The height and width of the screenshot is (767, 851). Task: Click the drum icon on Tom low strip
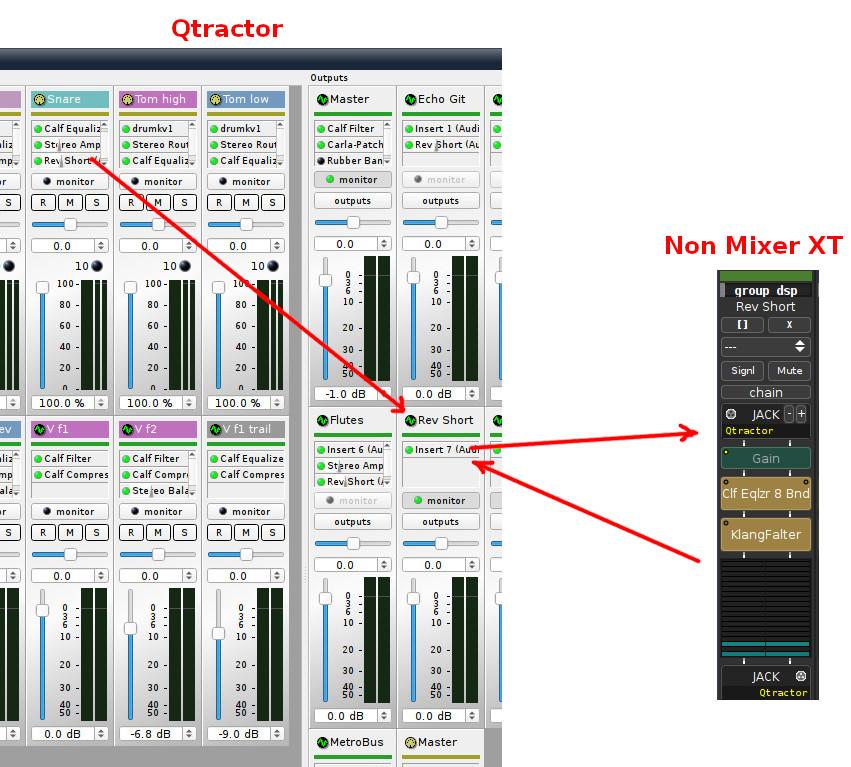click(x=215, y=99)
